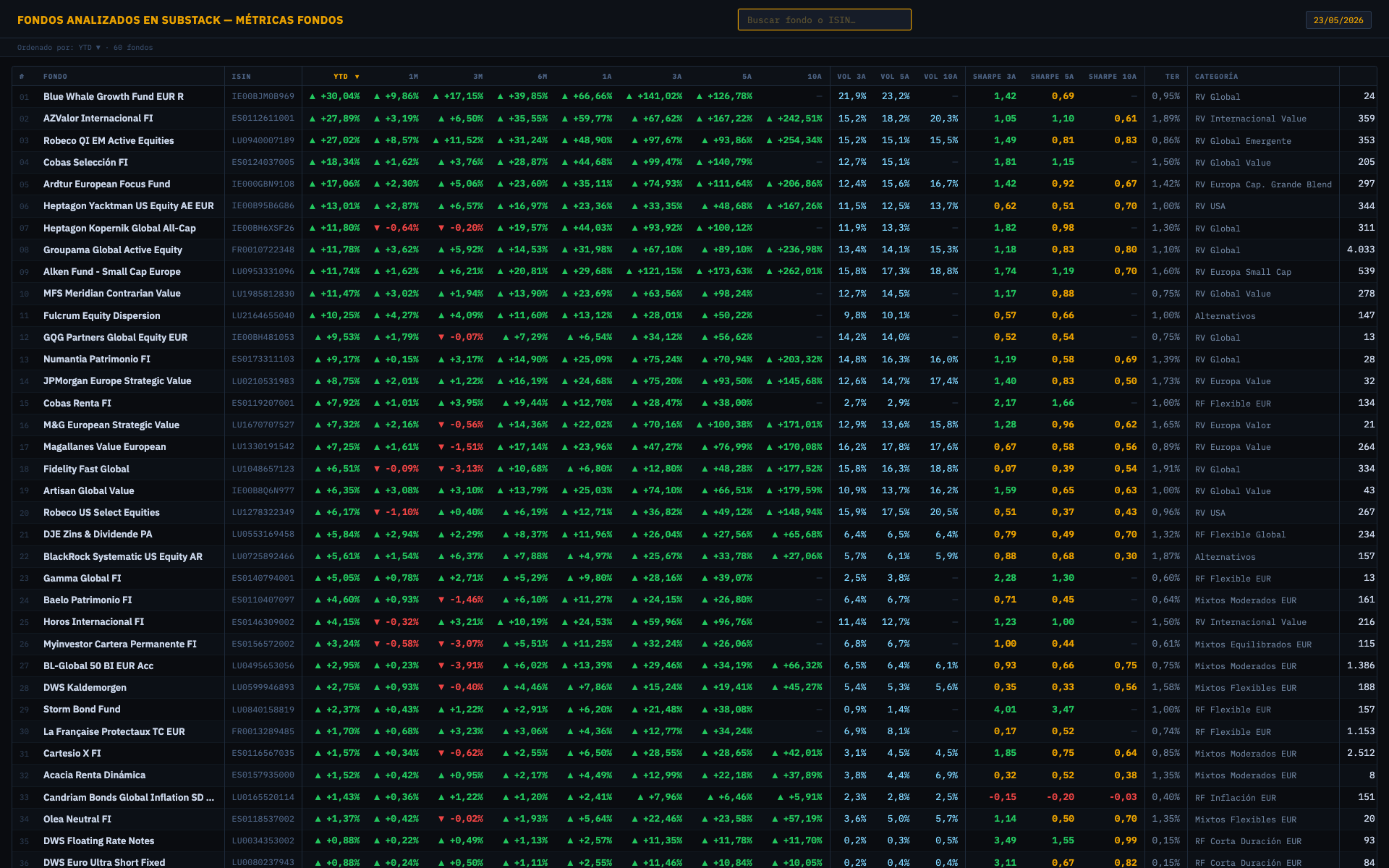1389x868 pixels.
Task: Select 'JPMorgan Europe Strategic Value' fund name
Action: coord(117,380)
